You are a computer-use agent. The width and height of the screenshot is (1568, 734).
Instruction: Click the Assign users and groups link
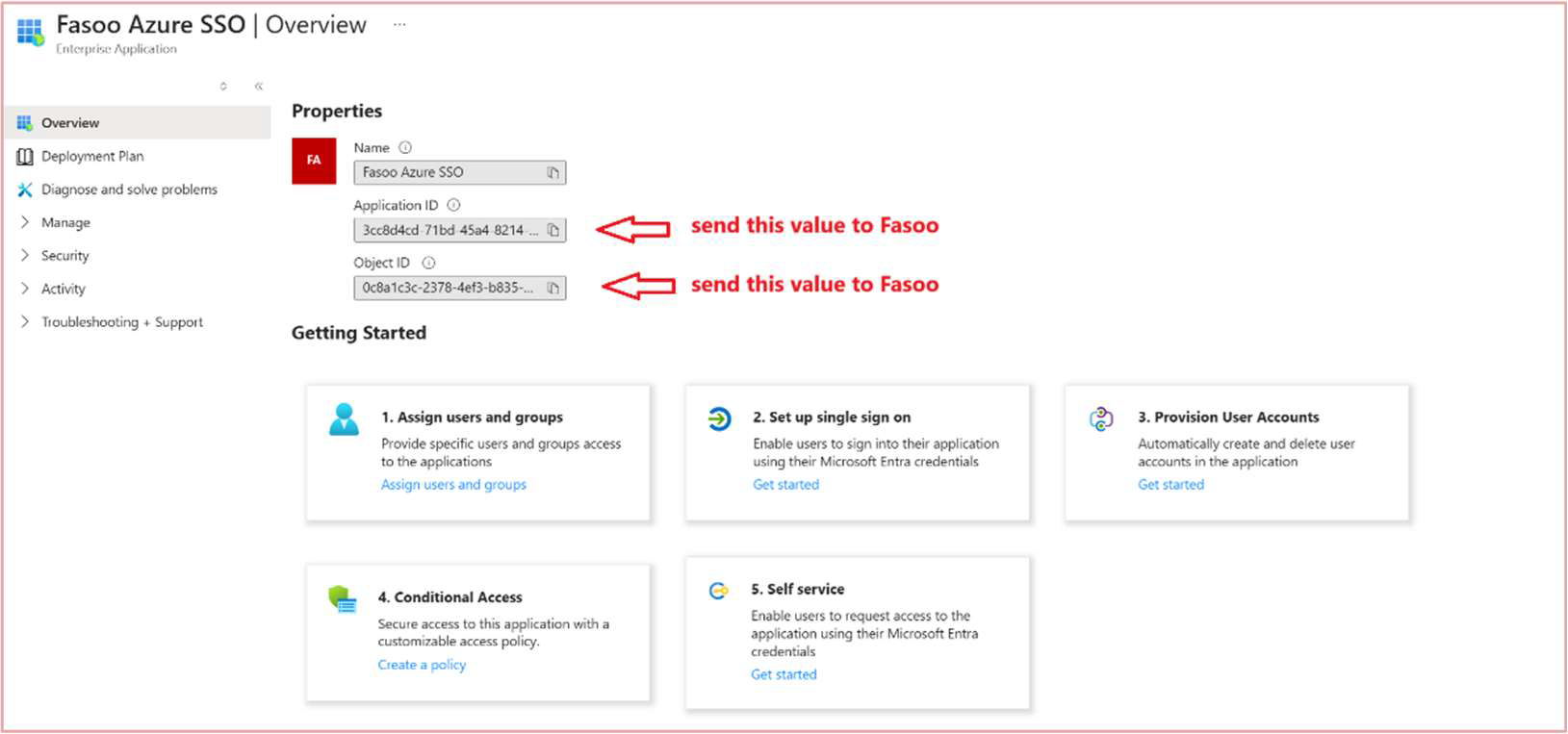pos(454,485)
